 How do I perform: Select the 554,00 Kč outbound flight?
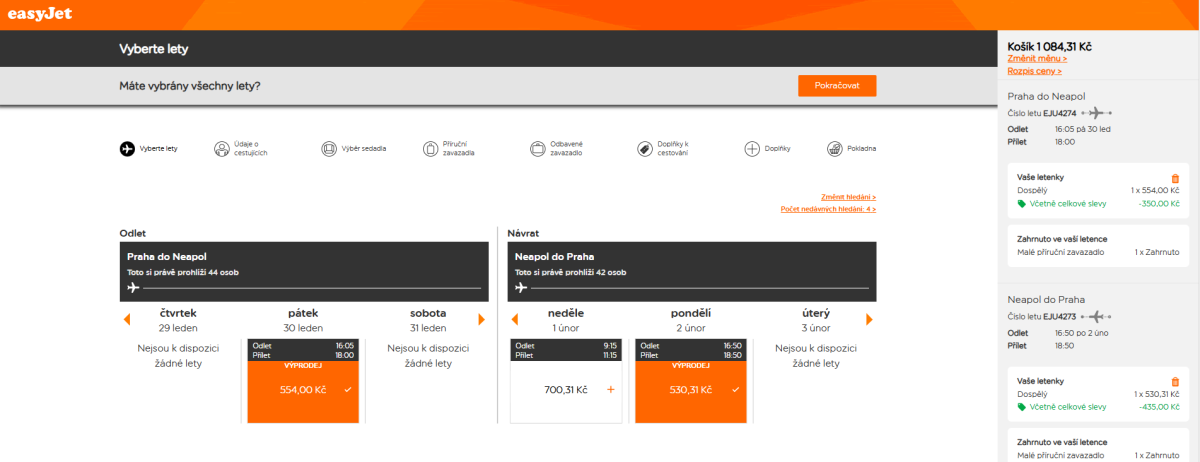pos(303,389)
